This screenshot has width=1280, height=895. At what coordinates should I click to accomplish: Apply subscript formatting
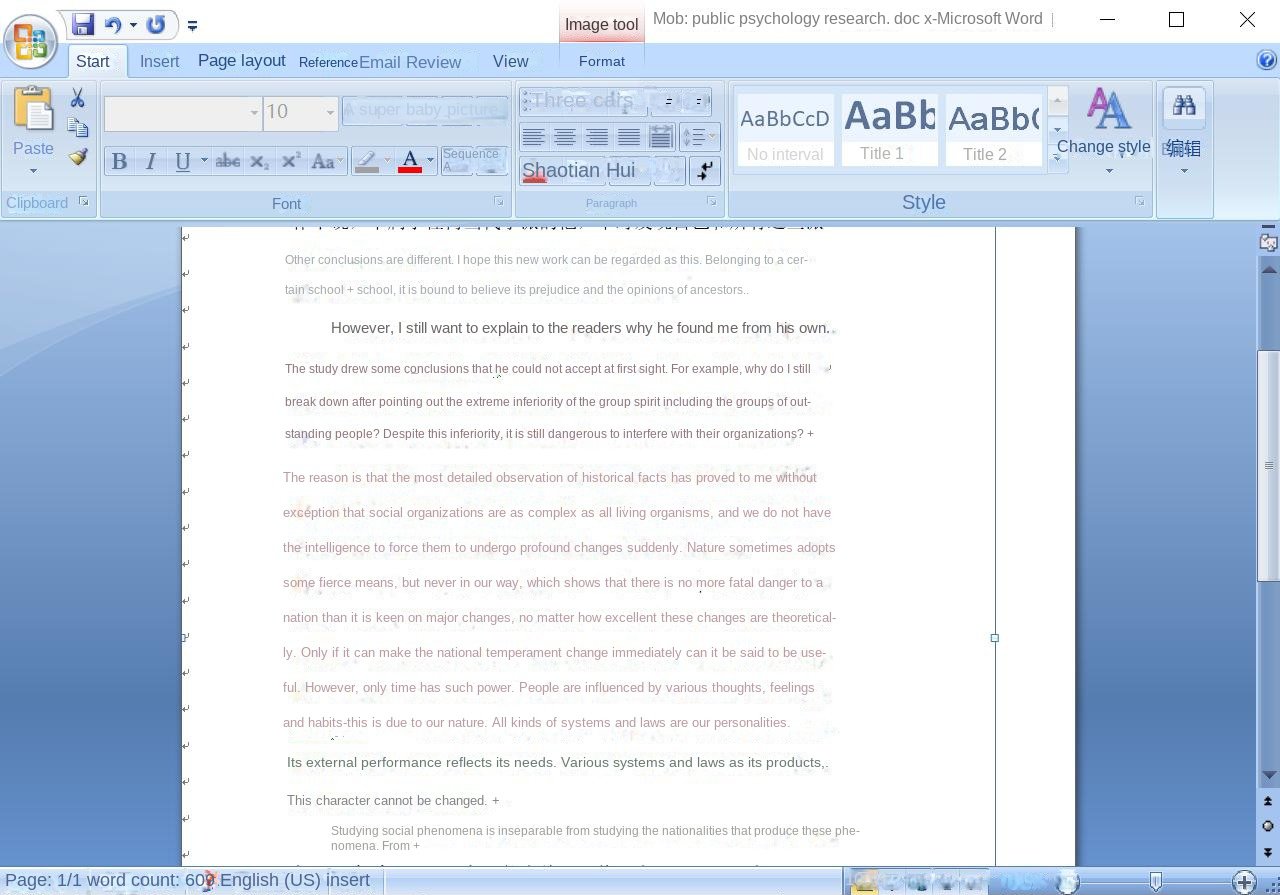[259, 160]
